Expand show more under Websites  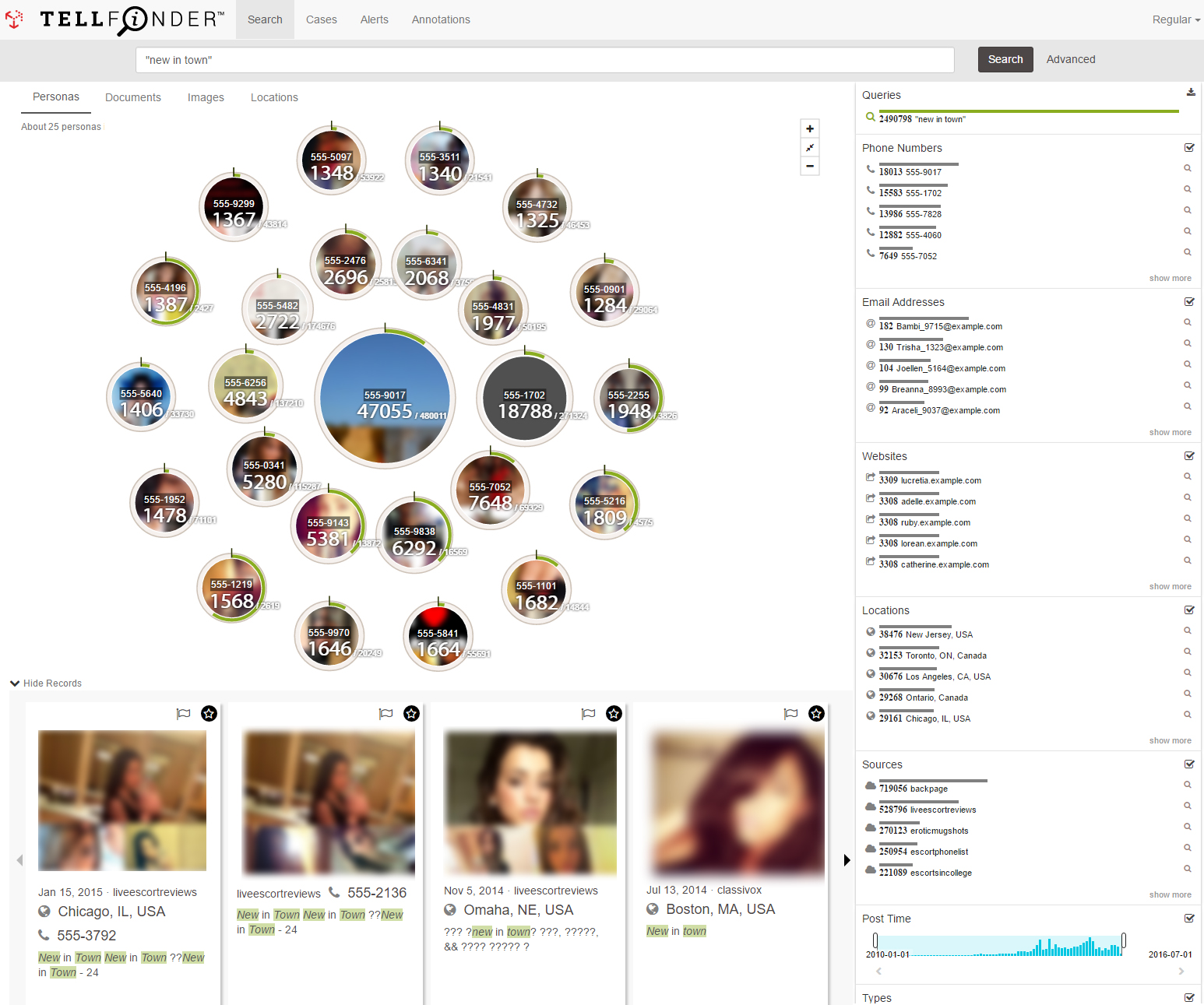[1170, 586]
